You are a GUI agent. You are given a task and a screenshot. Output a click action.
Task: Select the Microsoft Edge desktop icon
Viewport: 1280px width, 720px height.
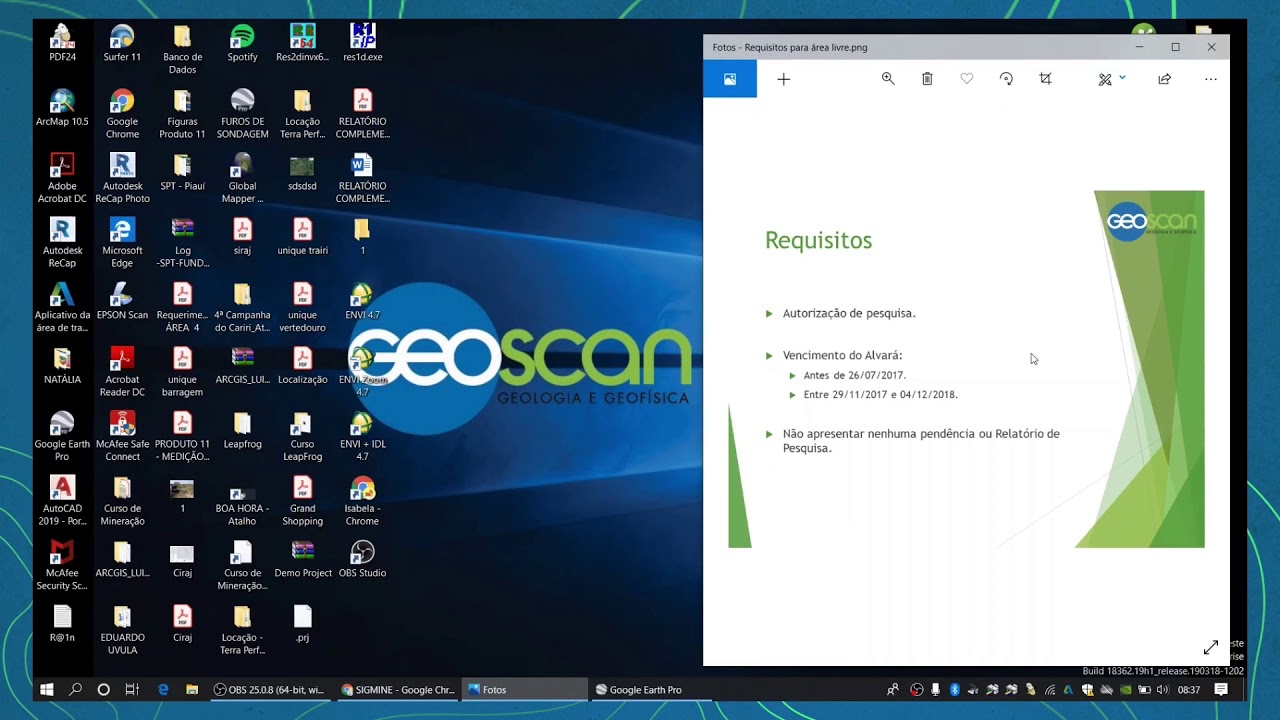[122, 243]
